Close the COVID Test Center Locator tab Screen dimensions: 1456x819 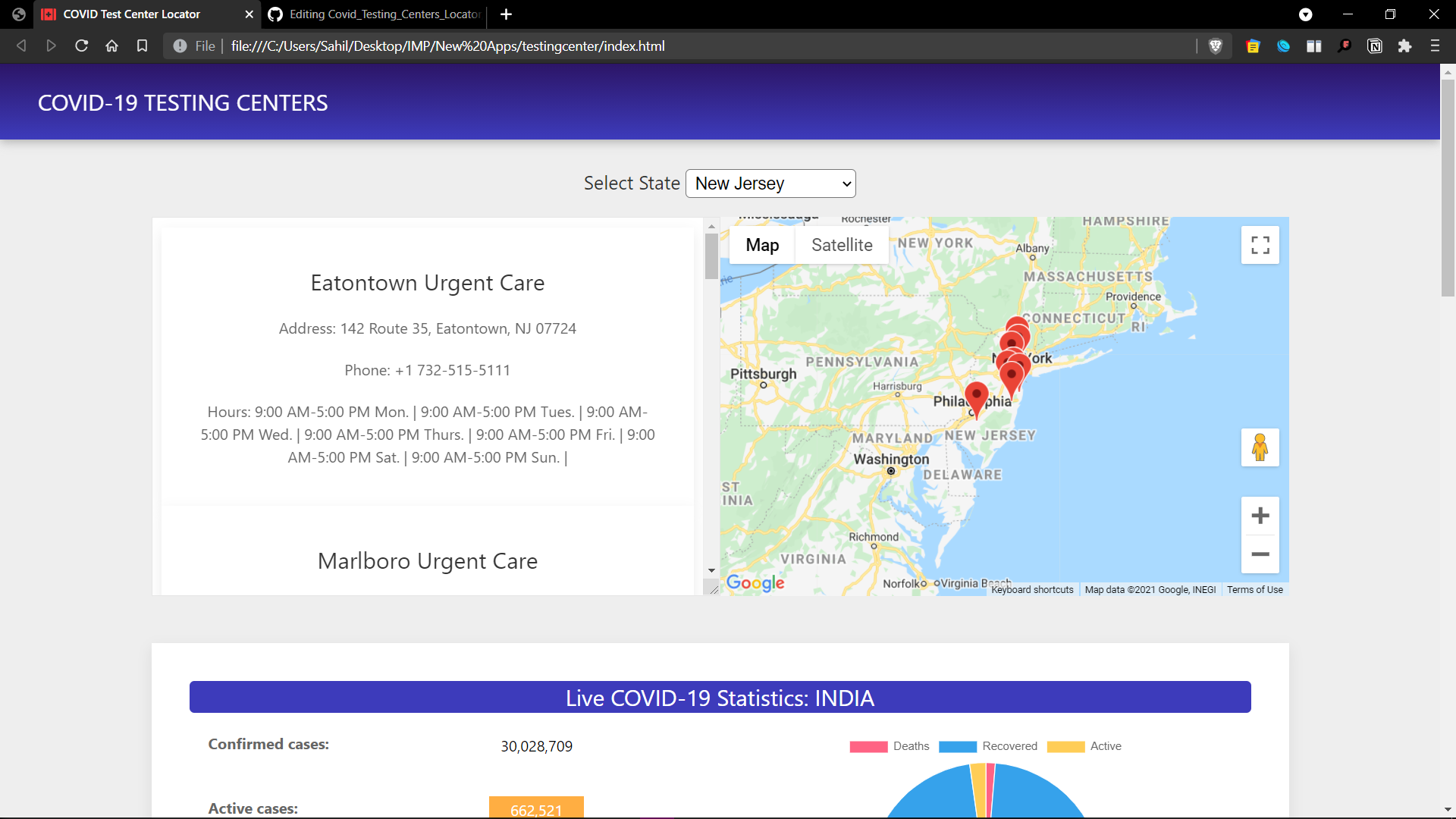tap(249, 14)
